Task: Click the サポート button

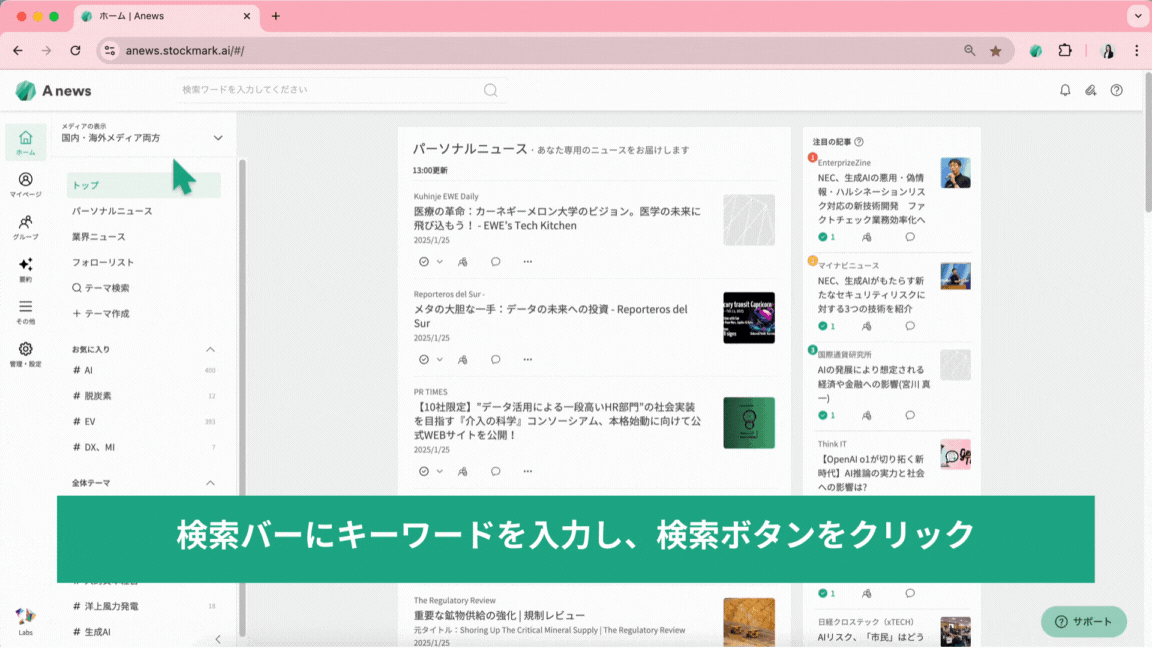Action: (1083, 621)
